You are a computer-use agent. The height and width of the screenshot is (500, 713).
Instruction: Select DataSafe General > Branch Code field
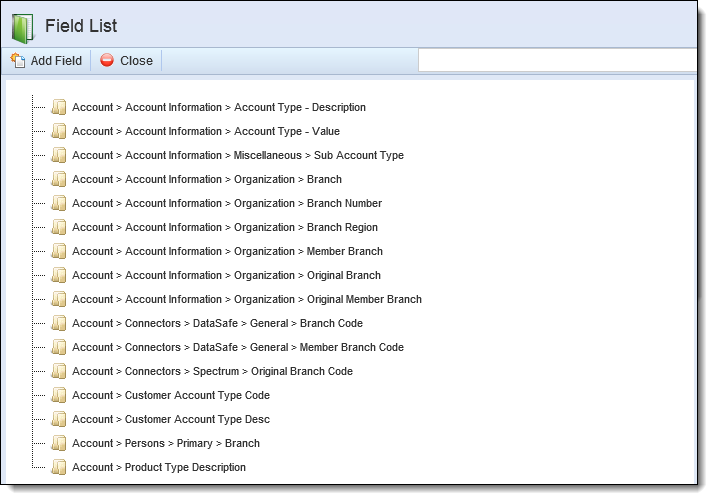(217, 323)
